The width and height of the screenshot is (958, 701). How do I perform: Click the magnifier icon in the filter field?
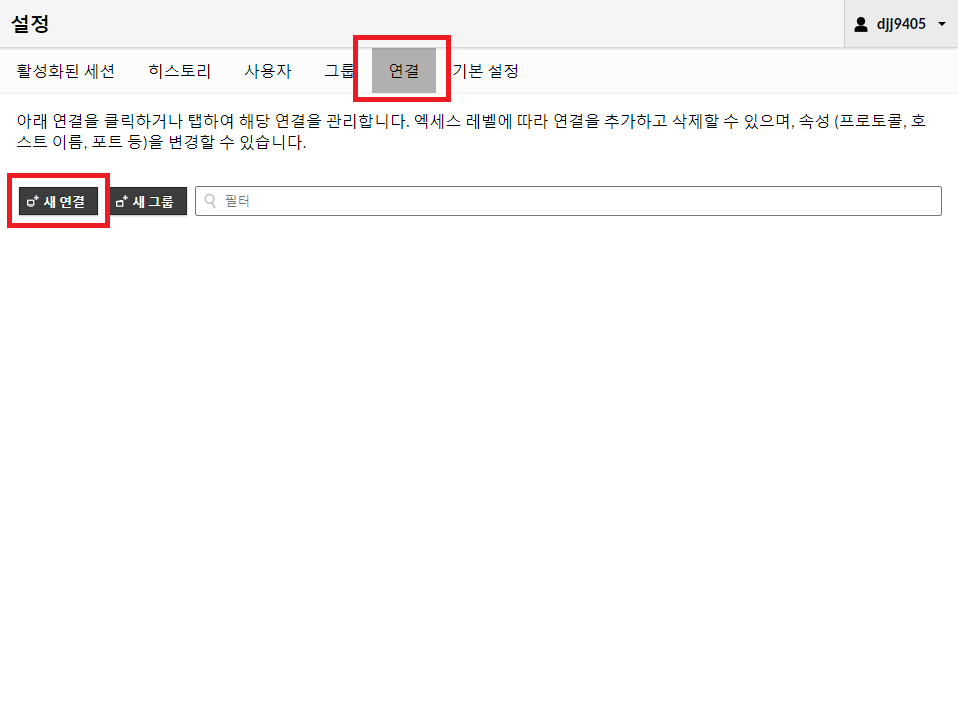pyautogui.click(x=210, y=201)
